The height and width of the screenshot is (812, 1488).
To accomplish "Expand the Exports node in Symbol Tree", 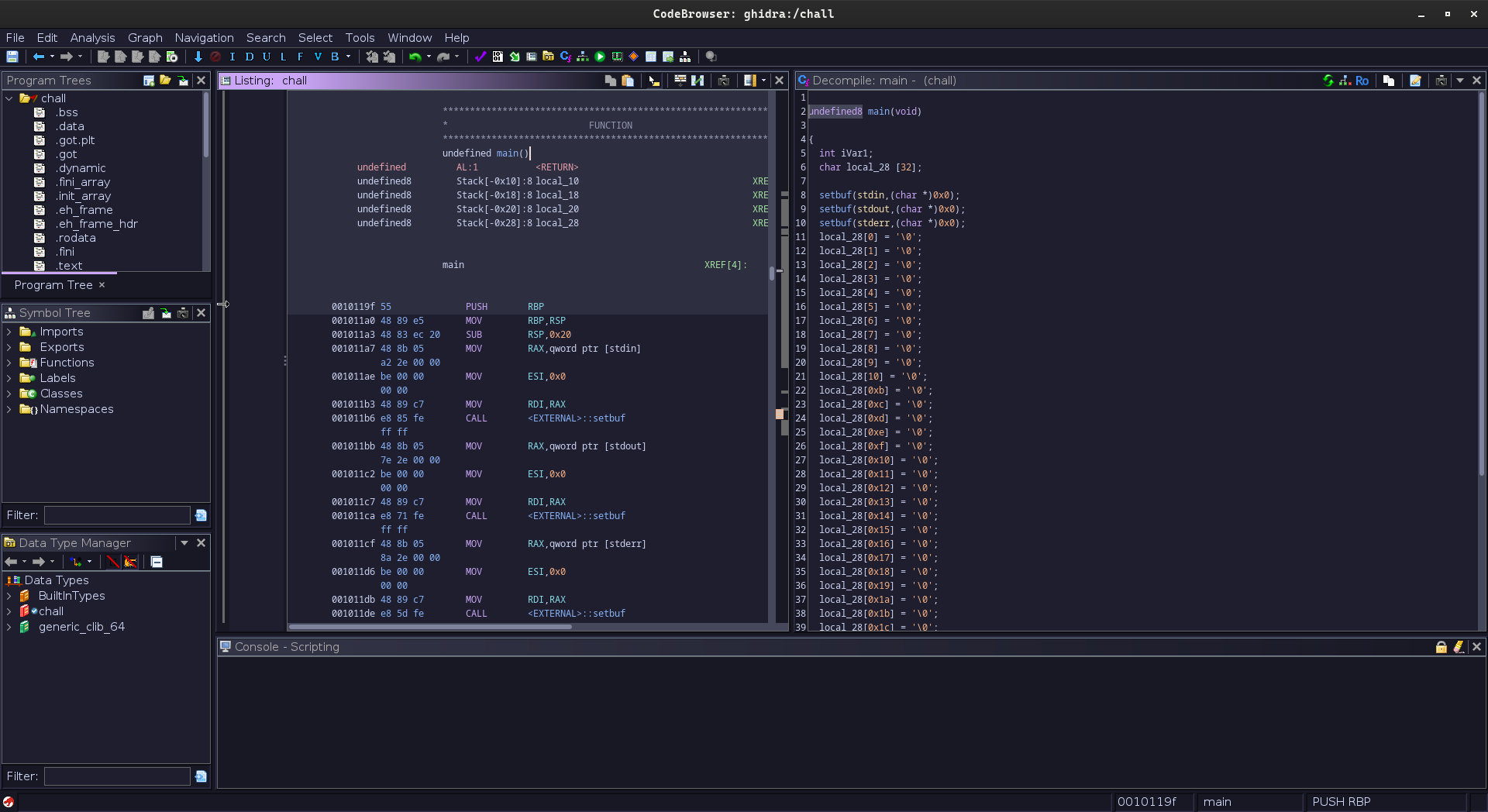I will [9, 347].
